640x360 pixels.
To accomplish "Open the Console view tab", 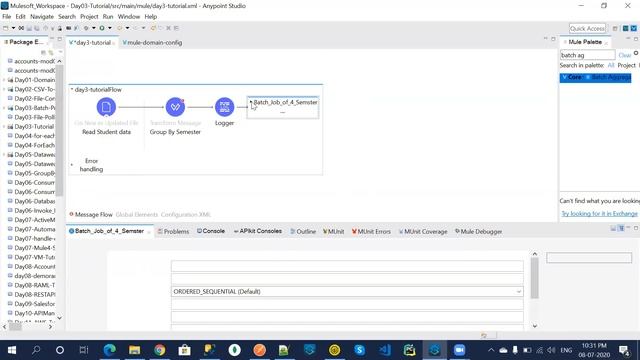I will coord(211,231).
